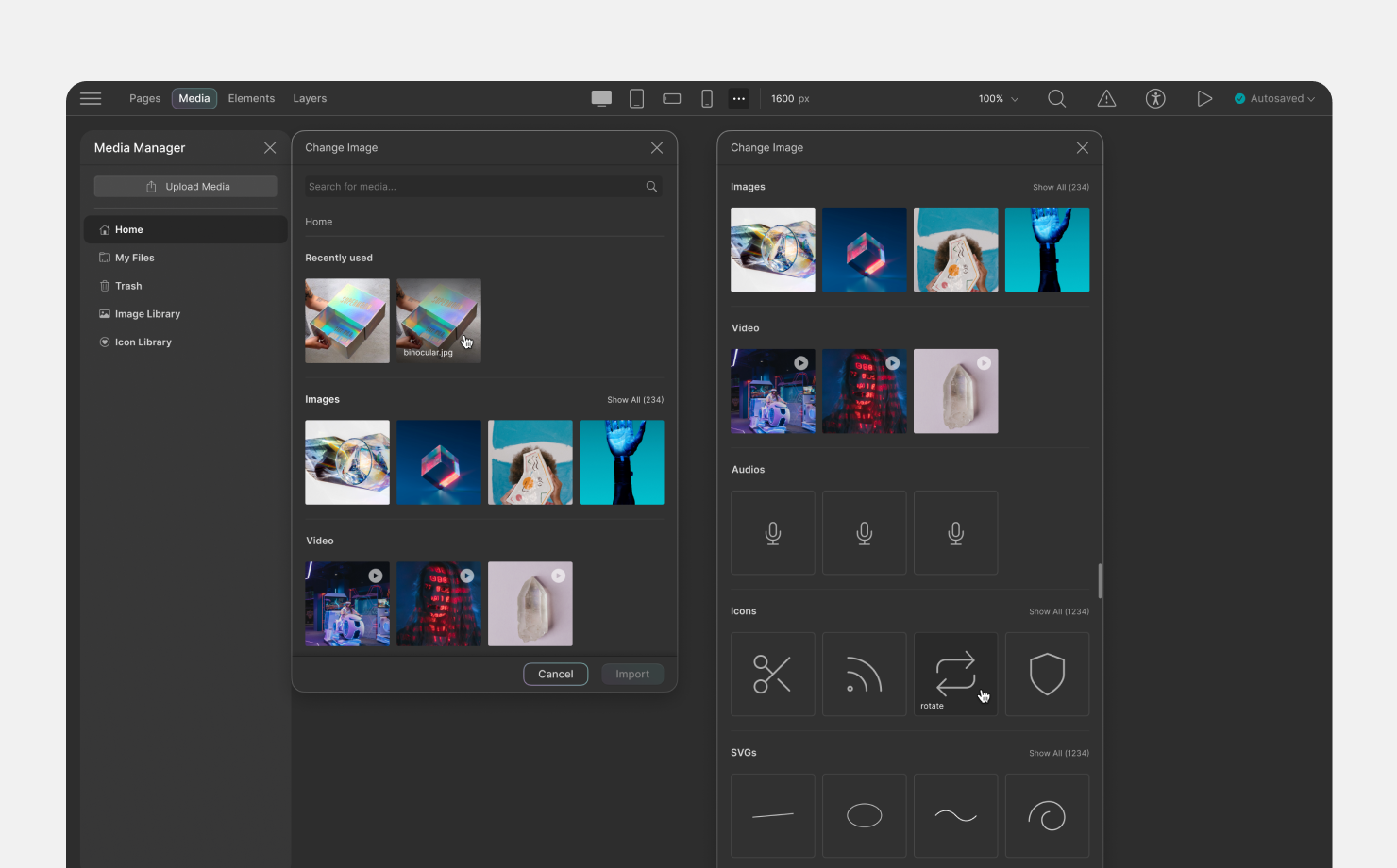Click the Cancel button
1397x868 pixels.
tap(556, 674)
